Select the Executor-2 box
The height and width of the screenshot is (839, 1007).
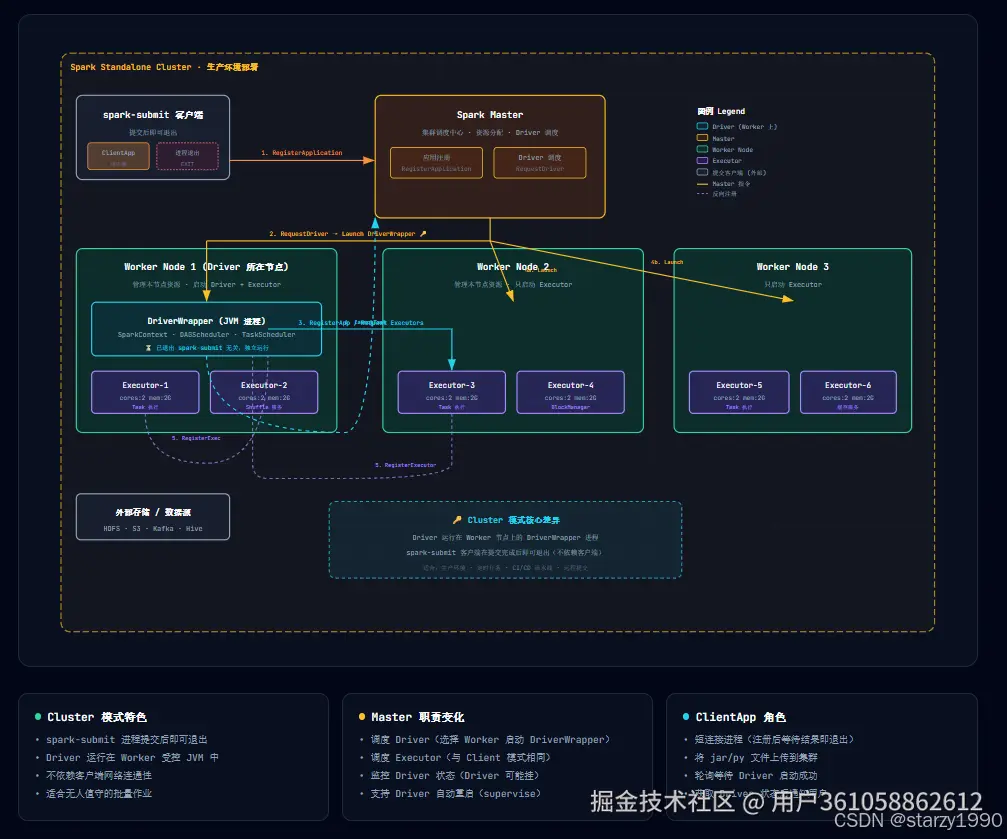pyautogui.click(x=264, y=392)
